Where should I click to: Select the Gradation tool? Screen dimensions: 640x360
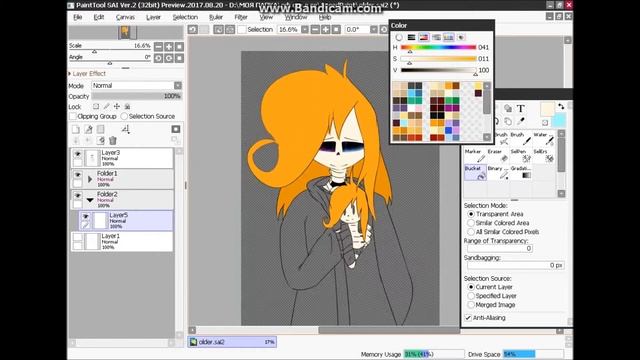(x=521, y=172)
